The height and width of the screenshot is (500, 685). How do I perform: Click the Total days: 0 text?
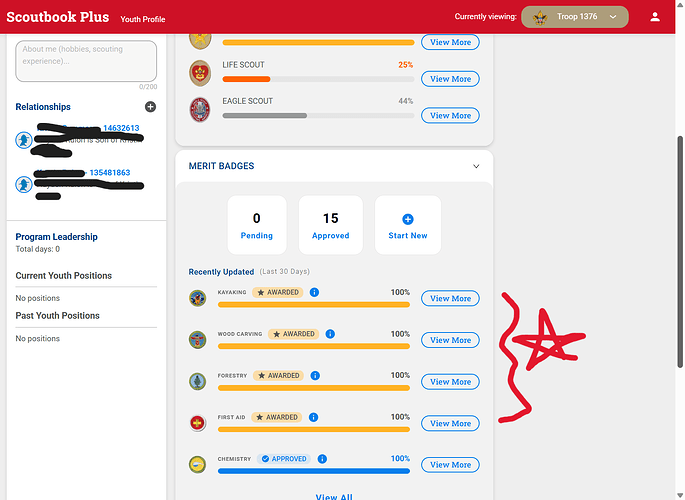38,249
